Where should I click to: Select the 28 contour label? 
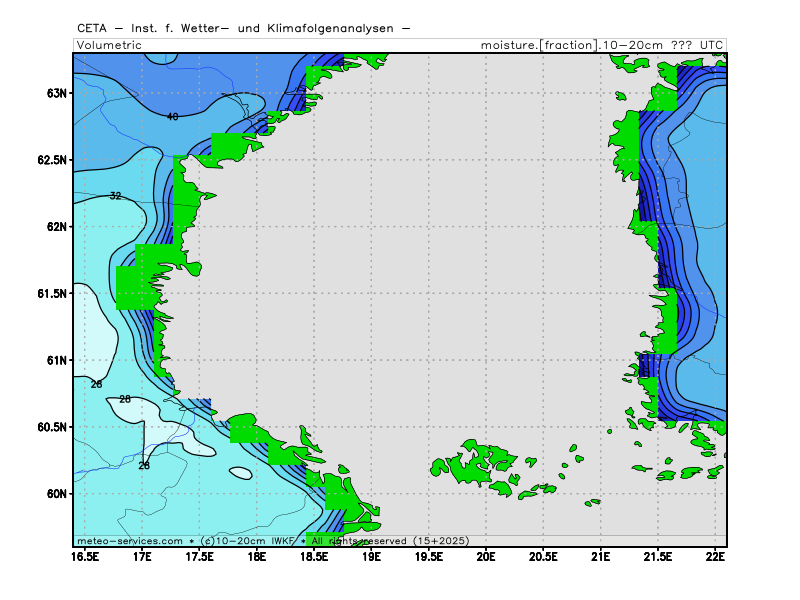pos(125,399)
